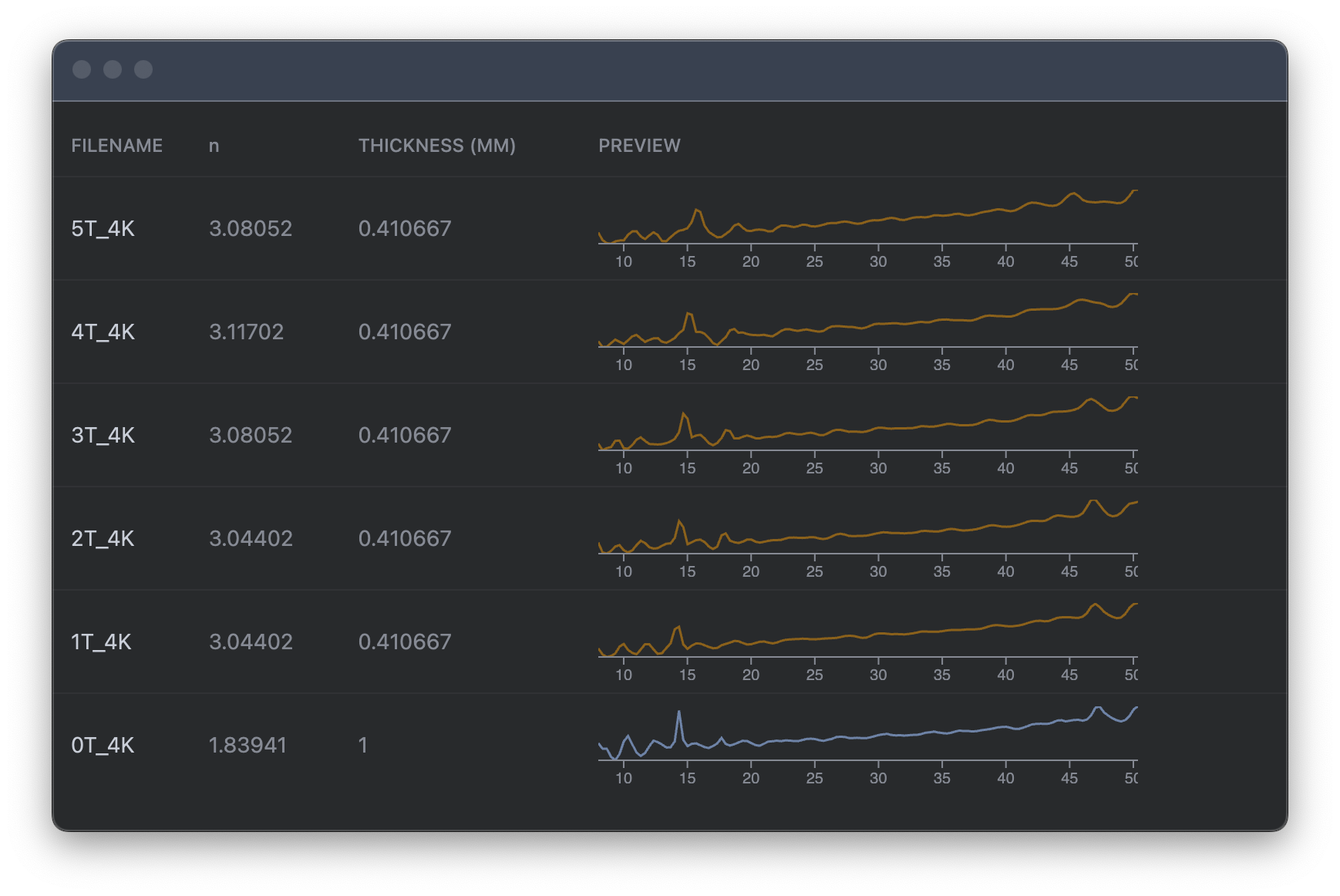
Task: Click the PREVIEW column header
Action: click(639, 146)
